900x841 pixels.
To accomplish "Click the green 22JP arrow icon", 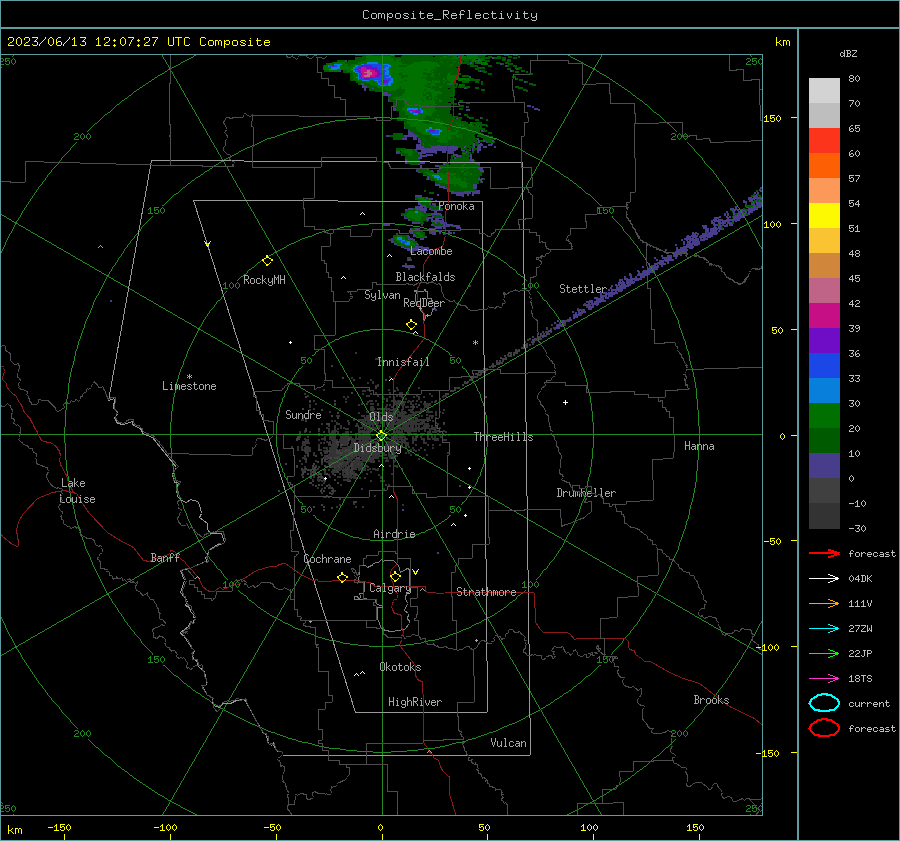I will (x=824, y=653).
